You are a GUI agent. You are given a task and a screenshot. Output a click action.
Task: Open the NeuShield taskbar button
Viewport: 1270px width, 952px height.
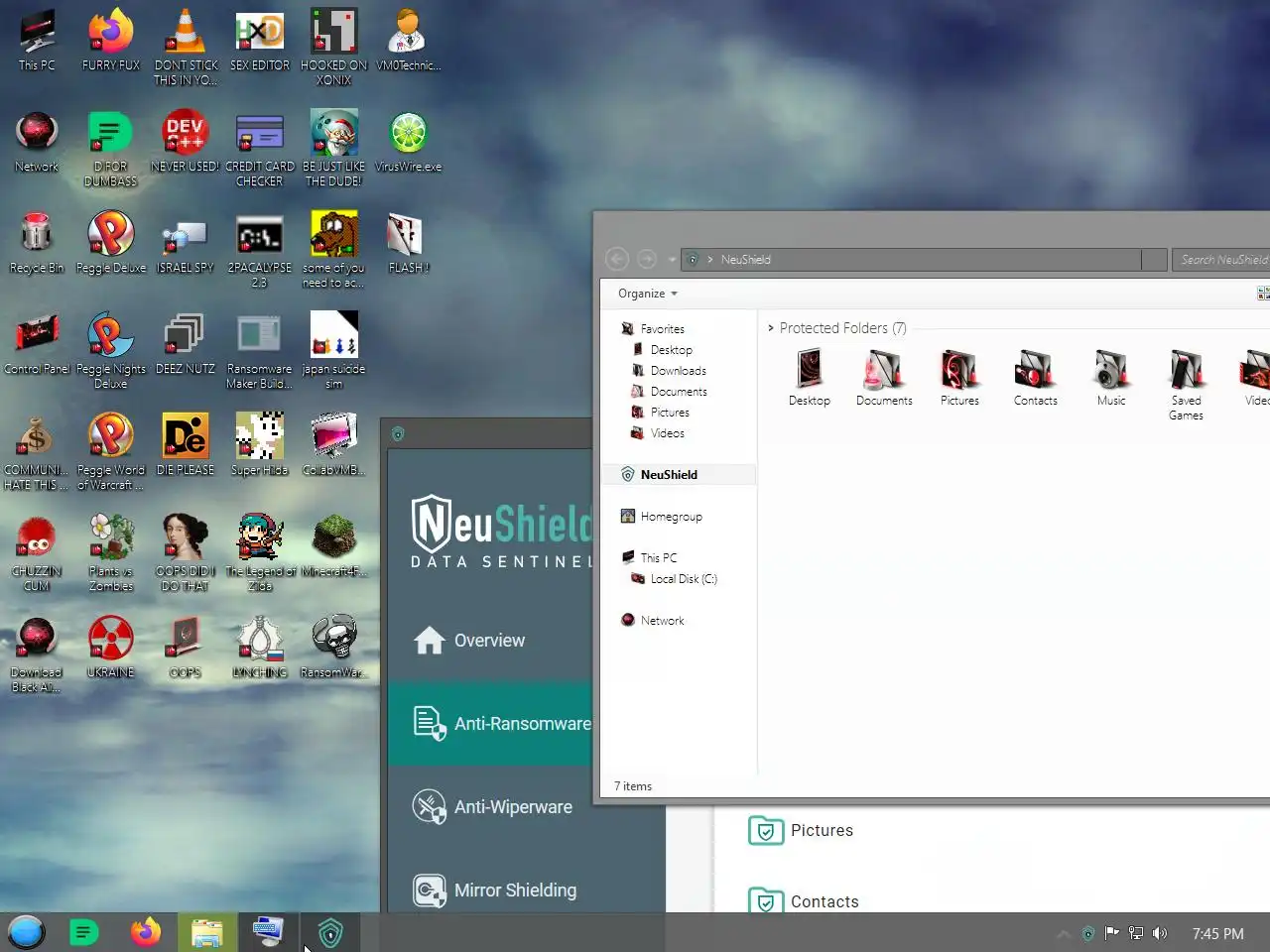click(x=330, y=933)
